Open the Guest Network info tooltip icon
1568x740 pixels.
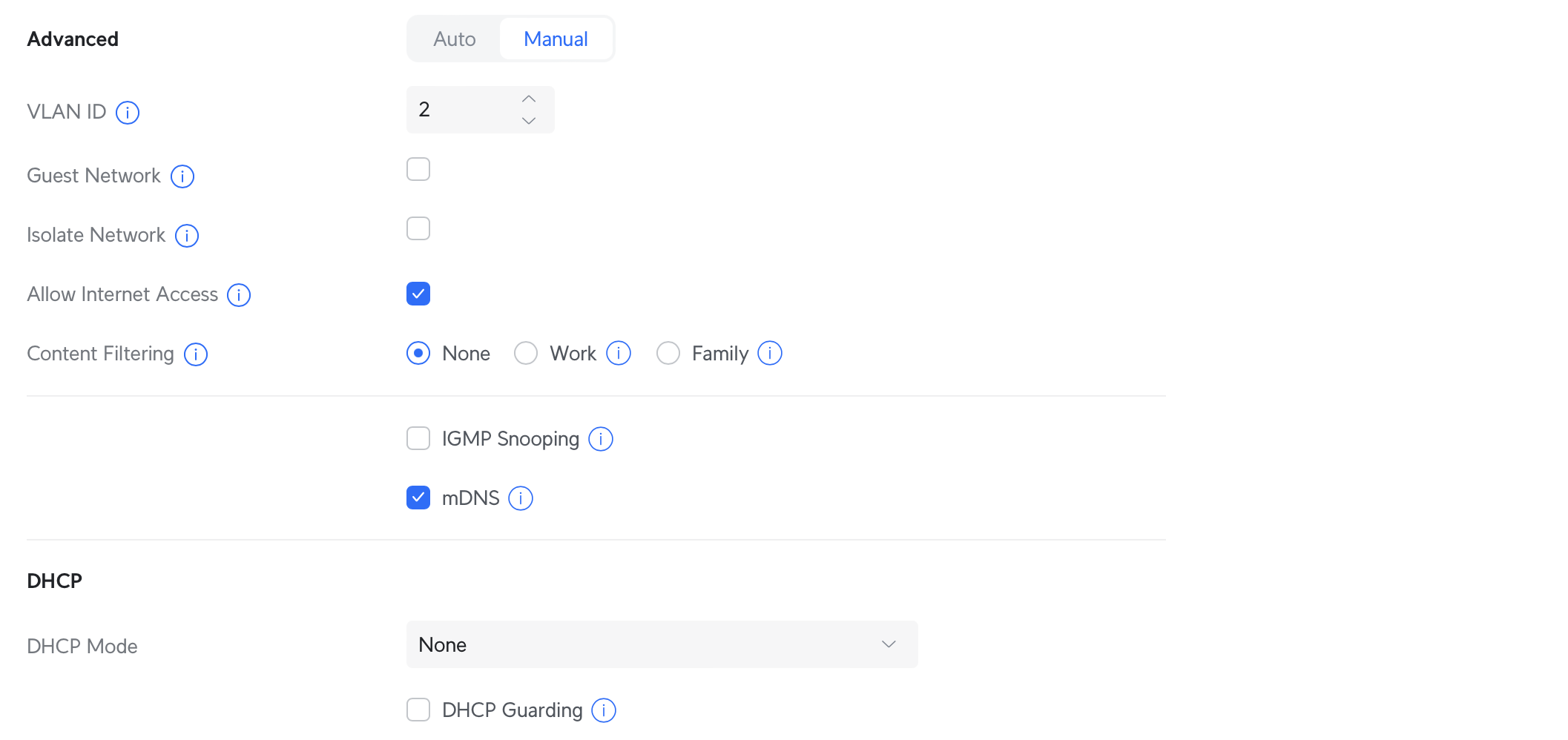point(182,176)
